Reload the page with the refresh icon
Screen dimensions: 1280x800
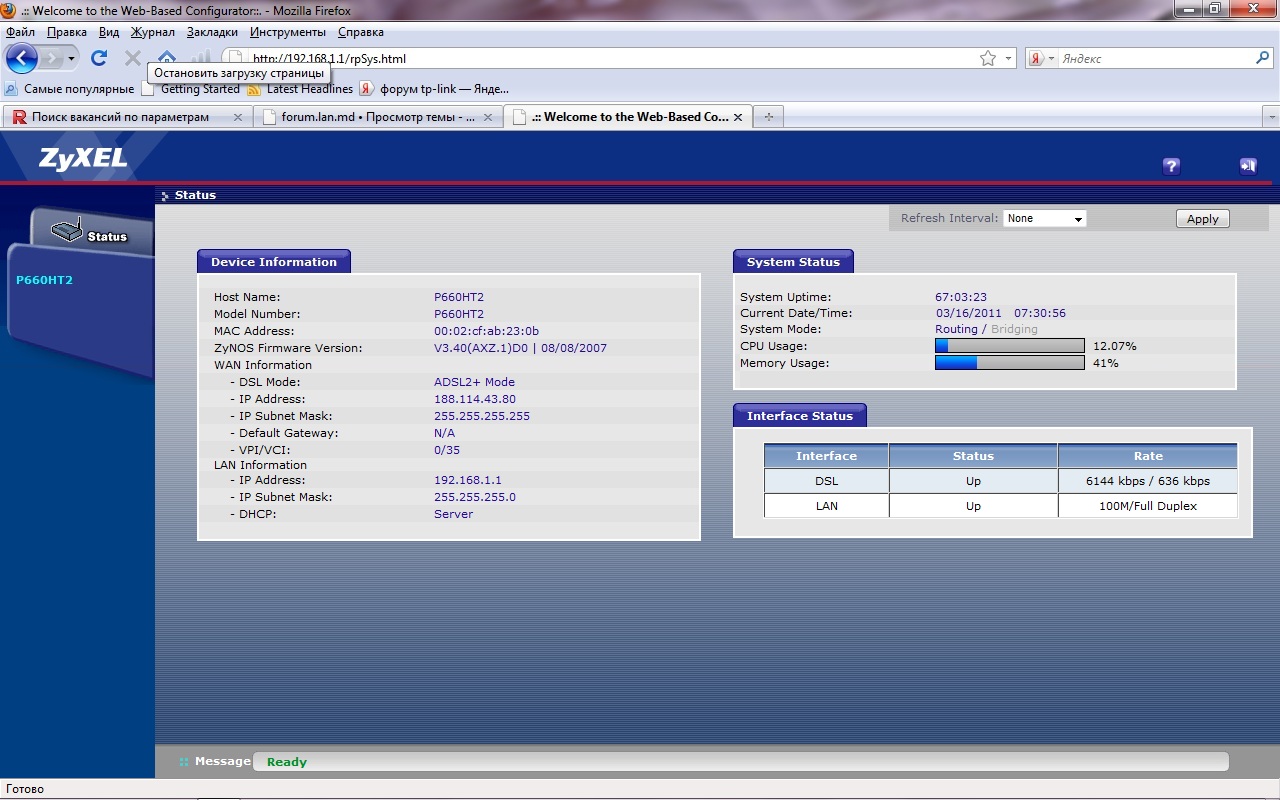98,58
